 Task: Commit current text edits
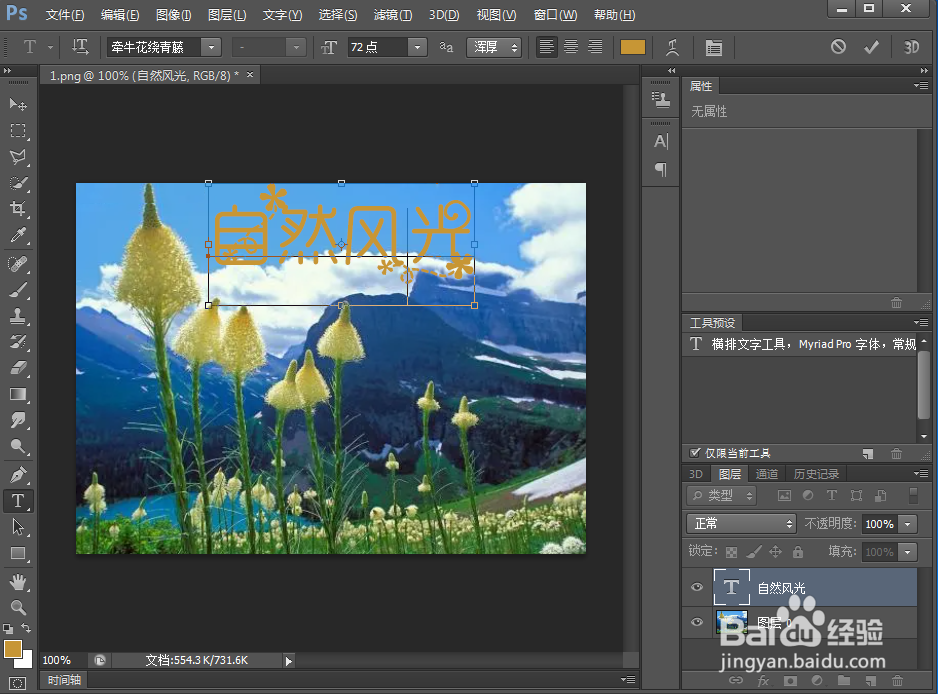pyautogui.click(x=872, y=47)
